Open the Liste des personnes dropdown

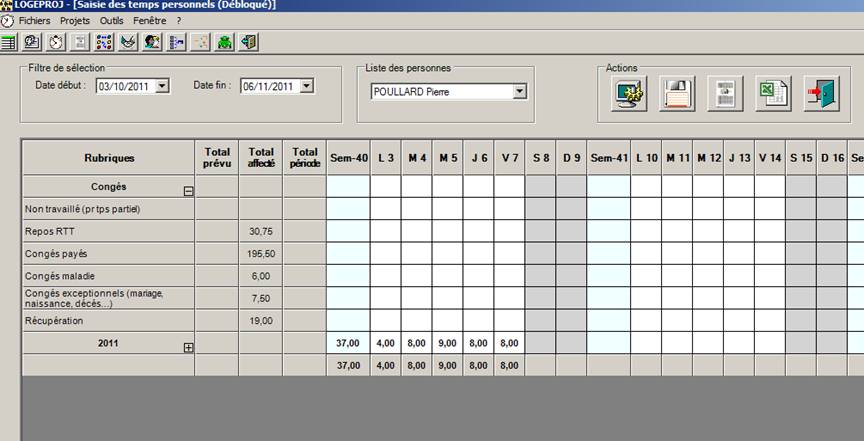click(x=519, y=92)
